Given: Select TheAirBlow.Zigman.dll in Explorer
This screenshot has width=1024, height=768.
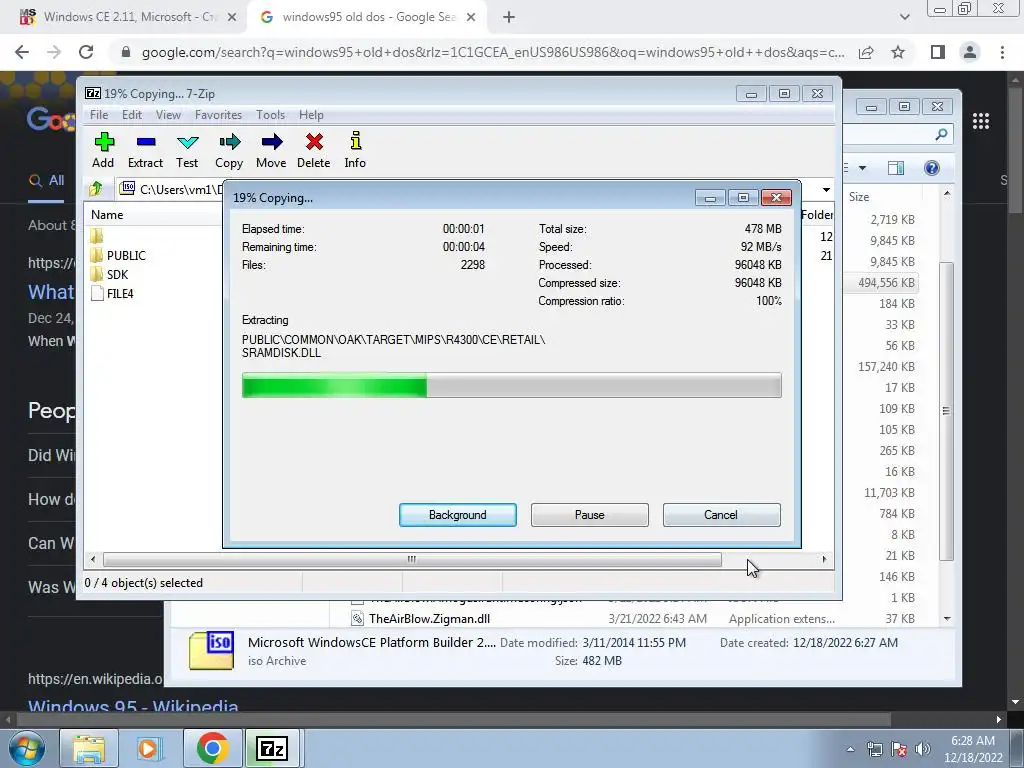Looking at the screenshot, I should point(429,618).
